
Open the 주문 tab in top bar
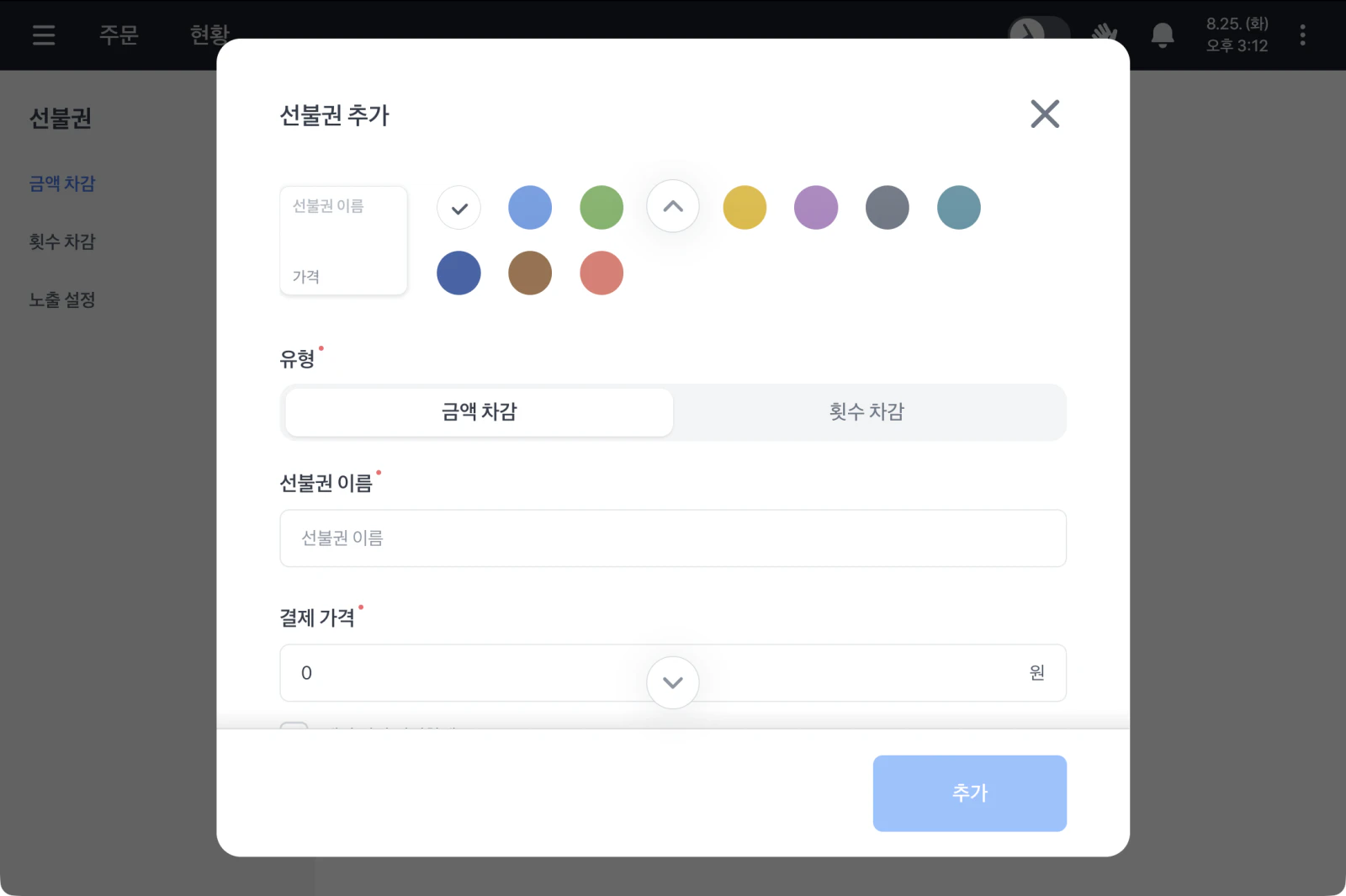(119, 34)
